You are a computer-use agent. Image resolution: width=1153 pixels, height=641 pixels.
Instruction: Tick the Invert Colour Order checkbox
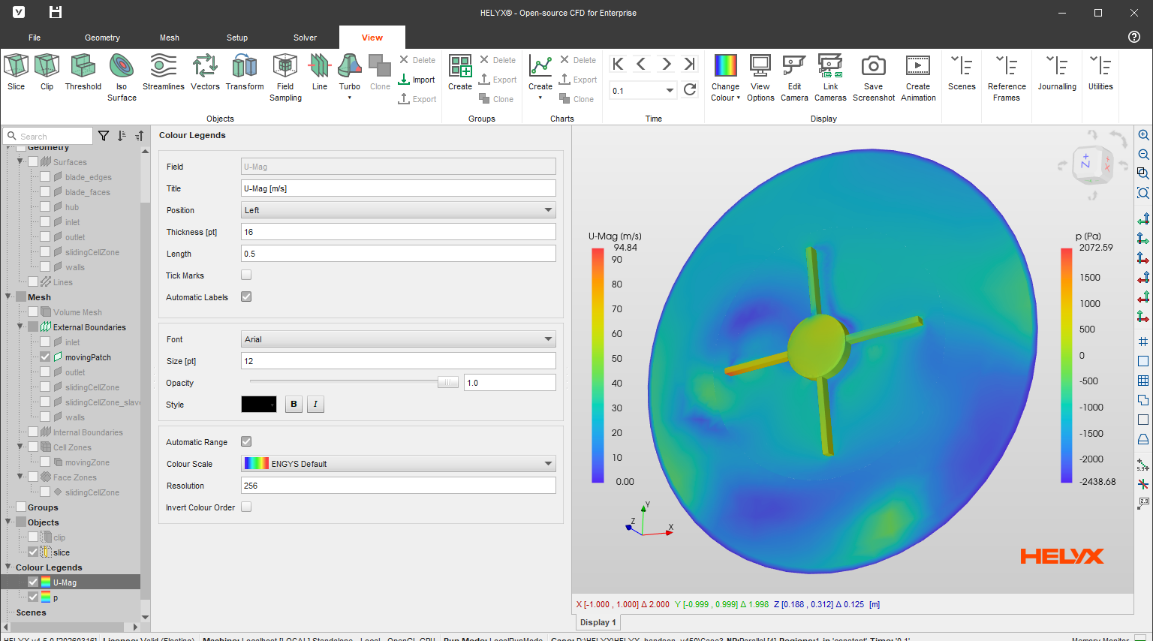coord(246,507)
